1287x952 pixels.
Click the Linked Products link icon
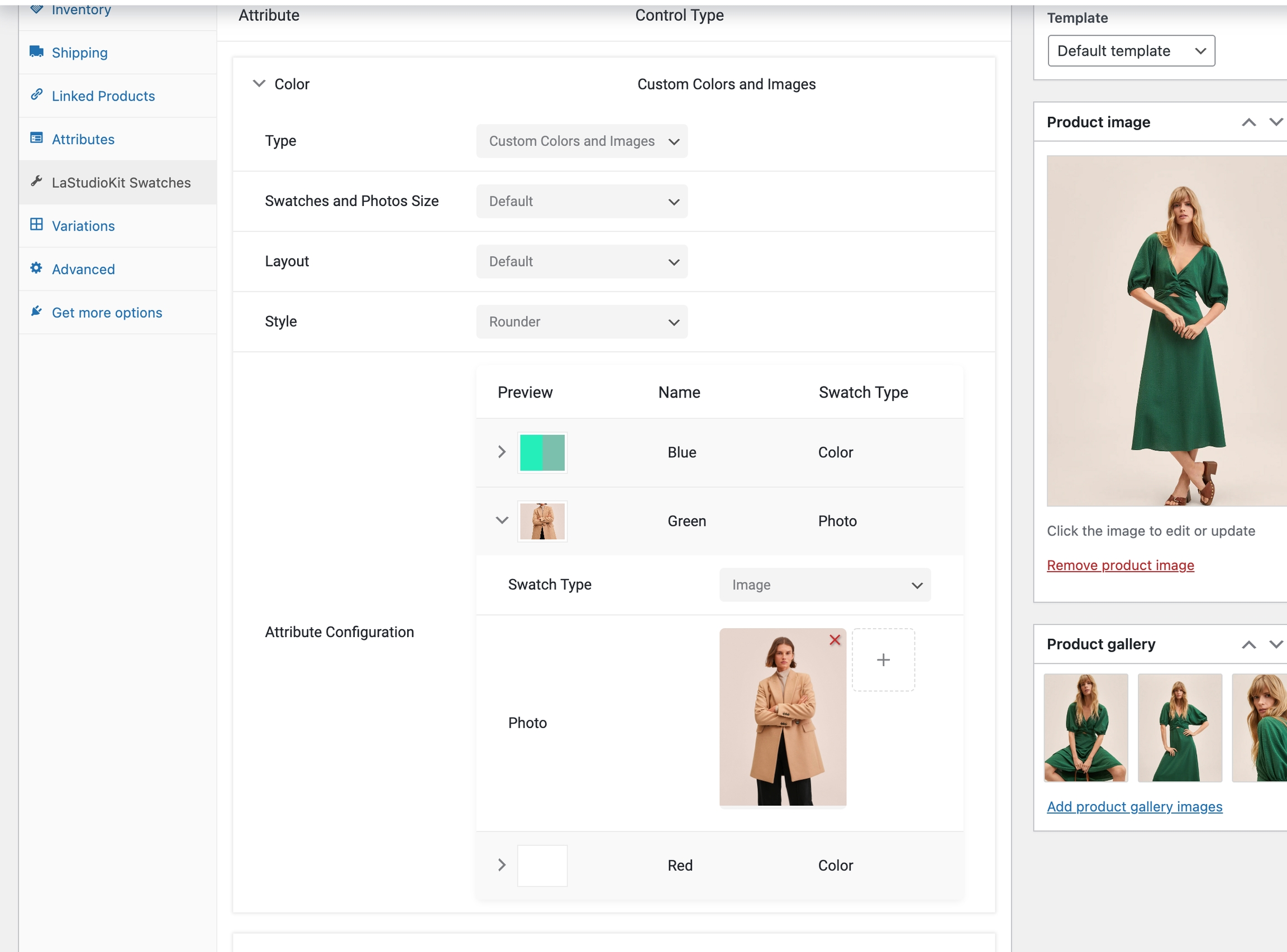(x=36, y=94)
